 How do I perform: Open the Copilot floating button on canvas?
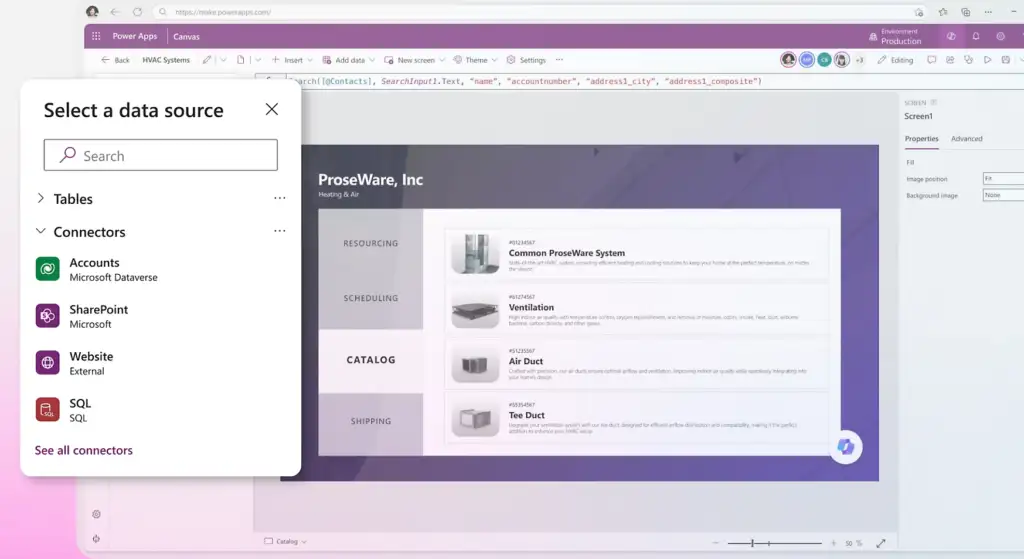[x=846, y=447]
